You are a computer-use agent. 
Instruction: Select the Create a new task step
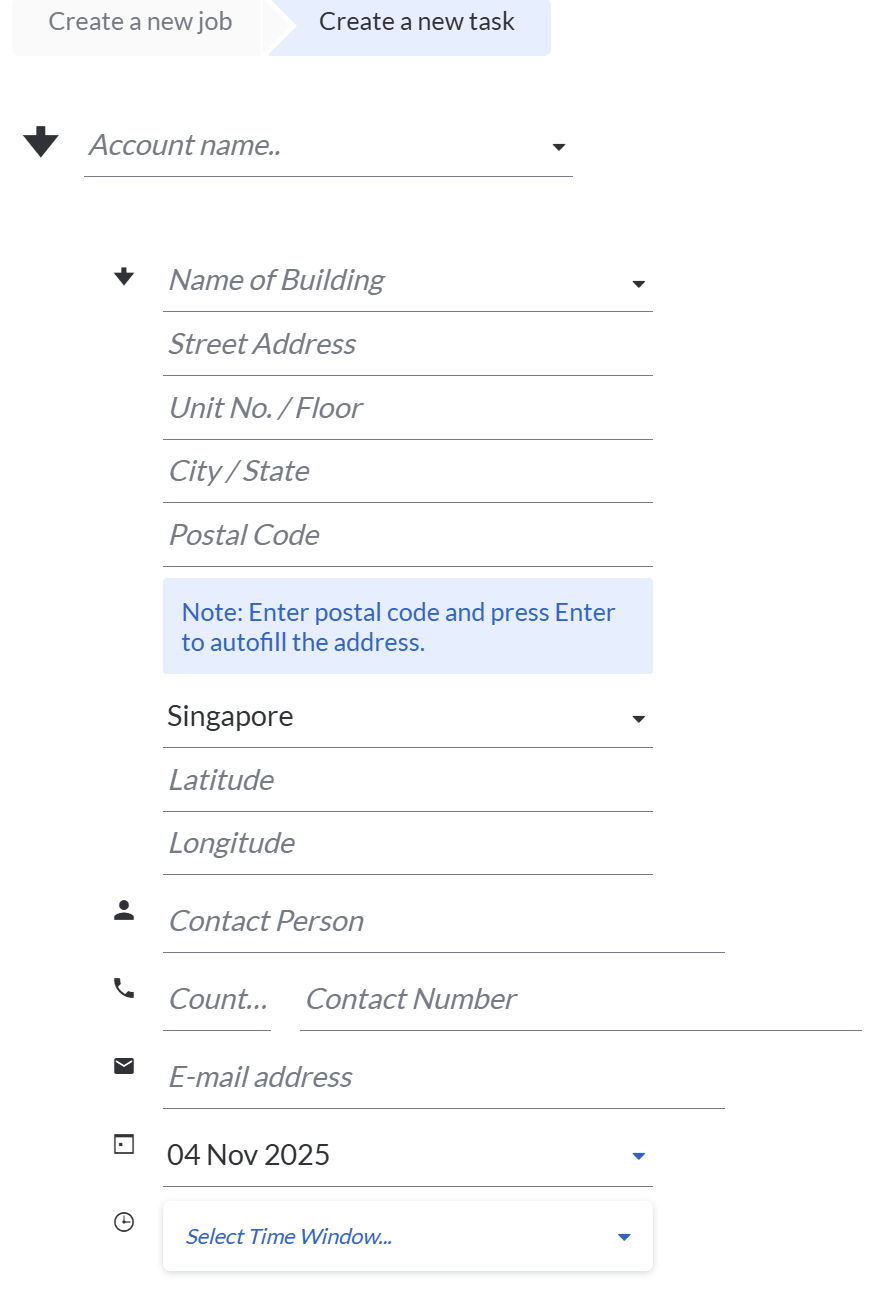(416, 21)
